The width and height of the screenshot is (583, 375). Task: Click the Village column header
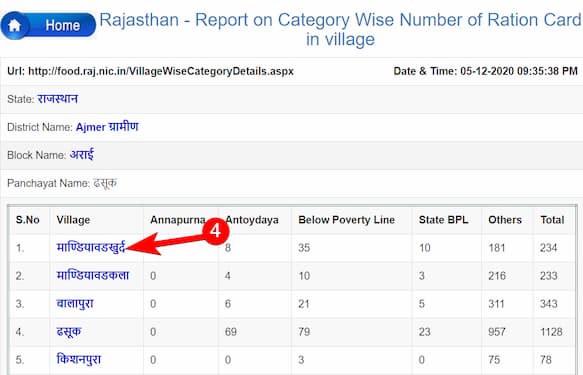pos(73,220)
